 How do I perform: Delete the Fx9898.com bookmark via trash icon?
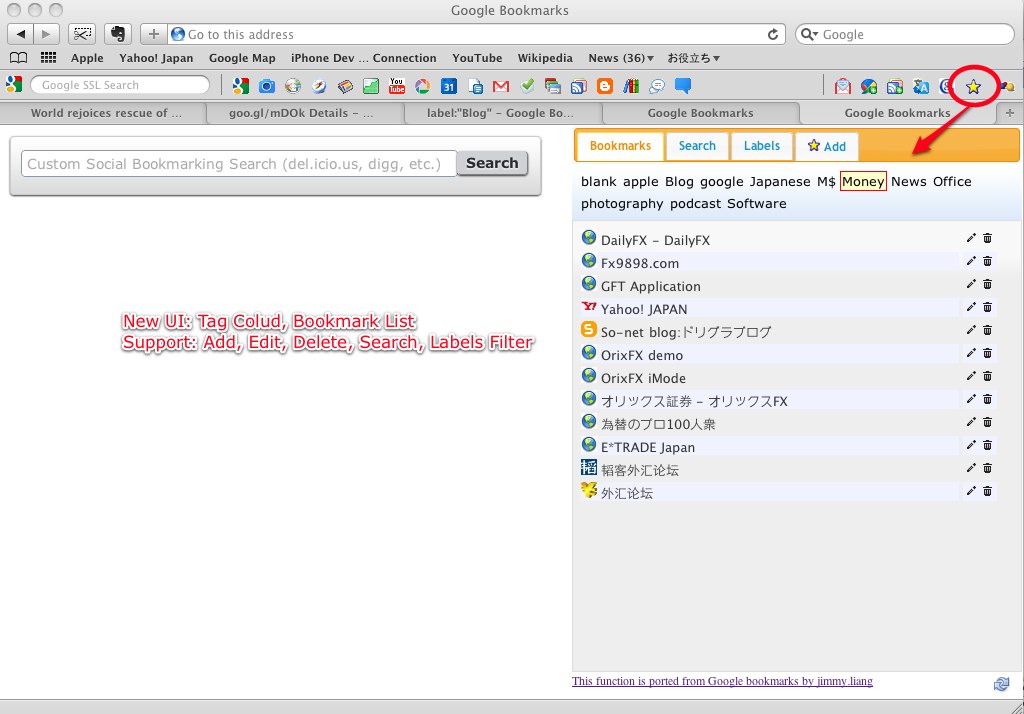coord(987,261)
